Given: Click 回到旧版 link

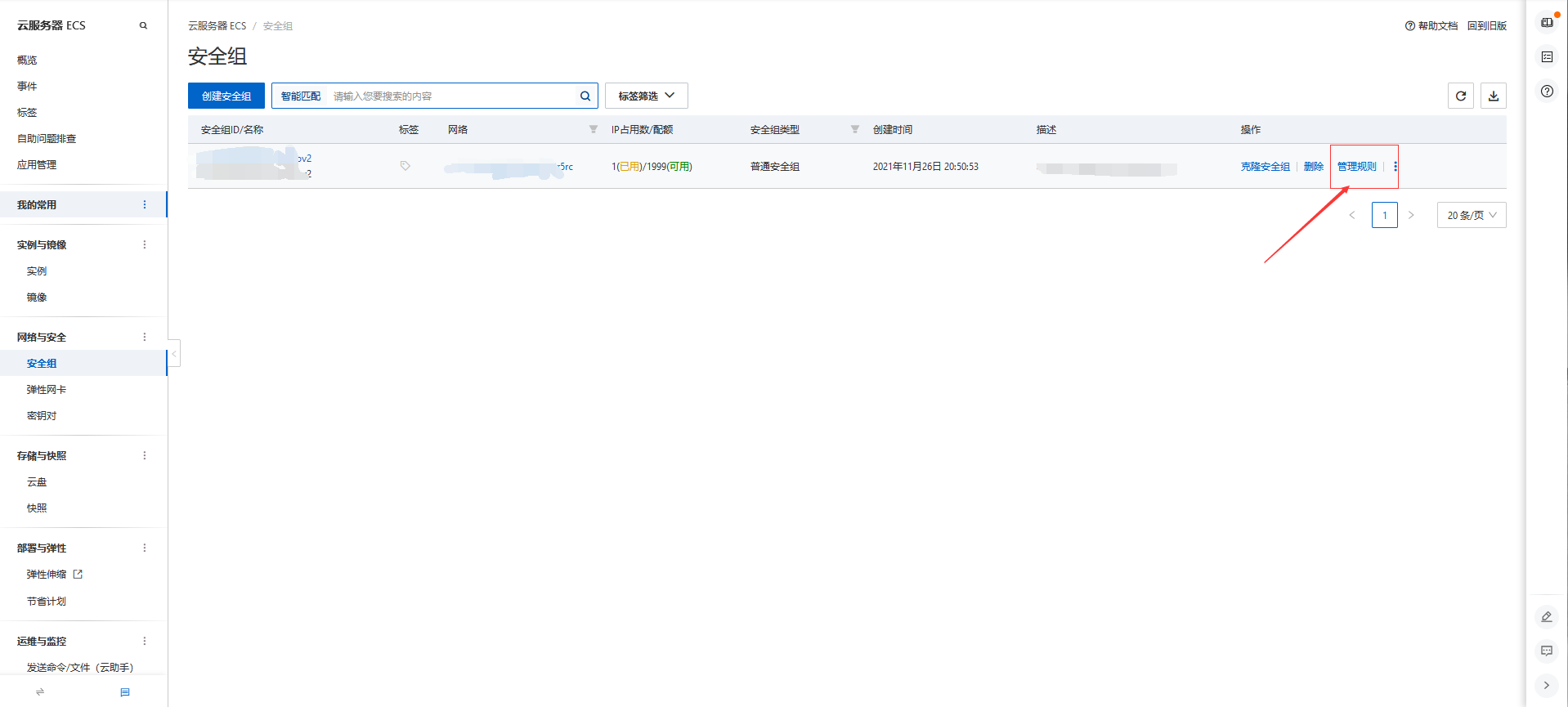Looking at the screenshot, I should (x=1487, y=25).
